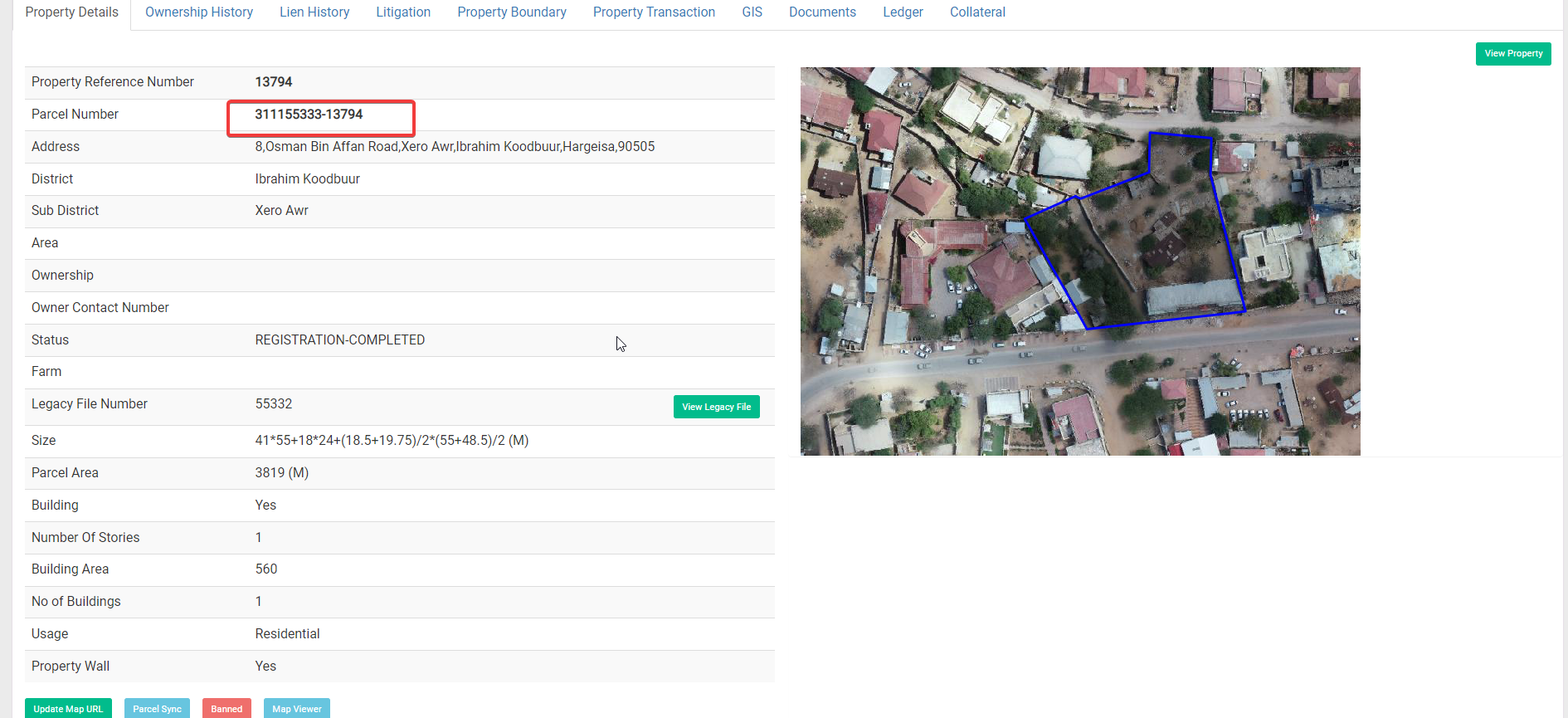Click the Legacy File Number label

[x=90, y=404]
